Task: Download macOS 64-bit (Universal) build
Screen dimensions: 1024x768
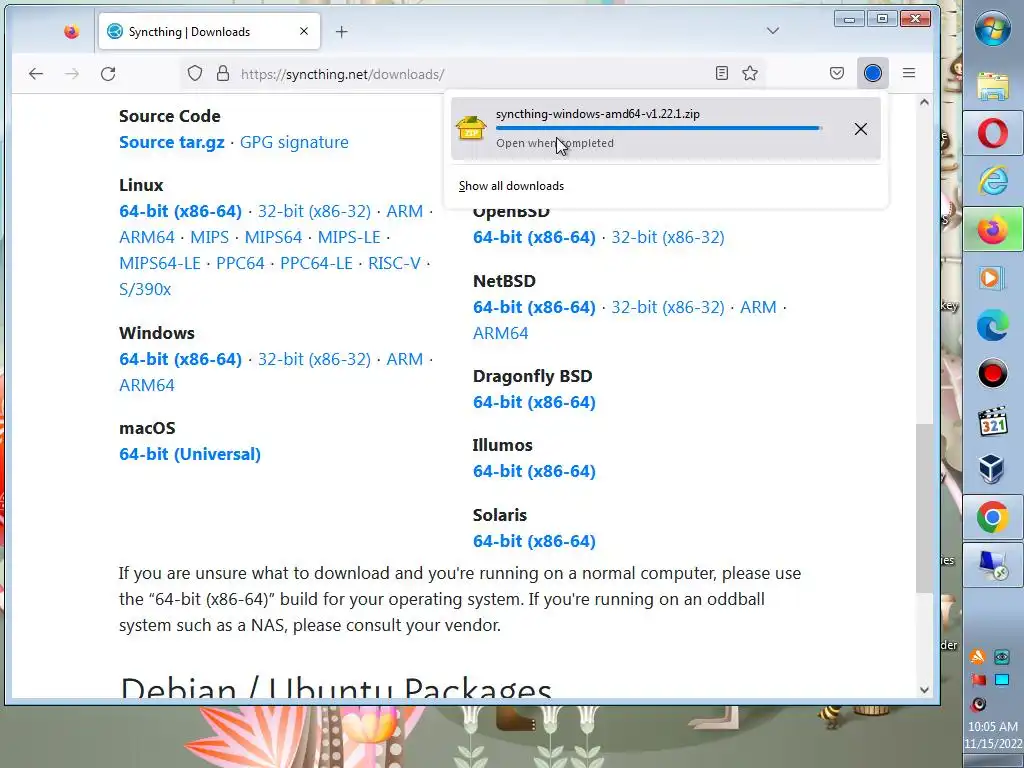Action: click(x=190, y=455)
